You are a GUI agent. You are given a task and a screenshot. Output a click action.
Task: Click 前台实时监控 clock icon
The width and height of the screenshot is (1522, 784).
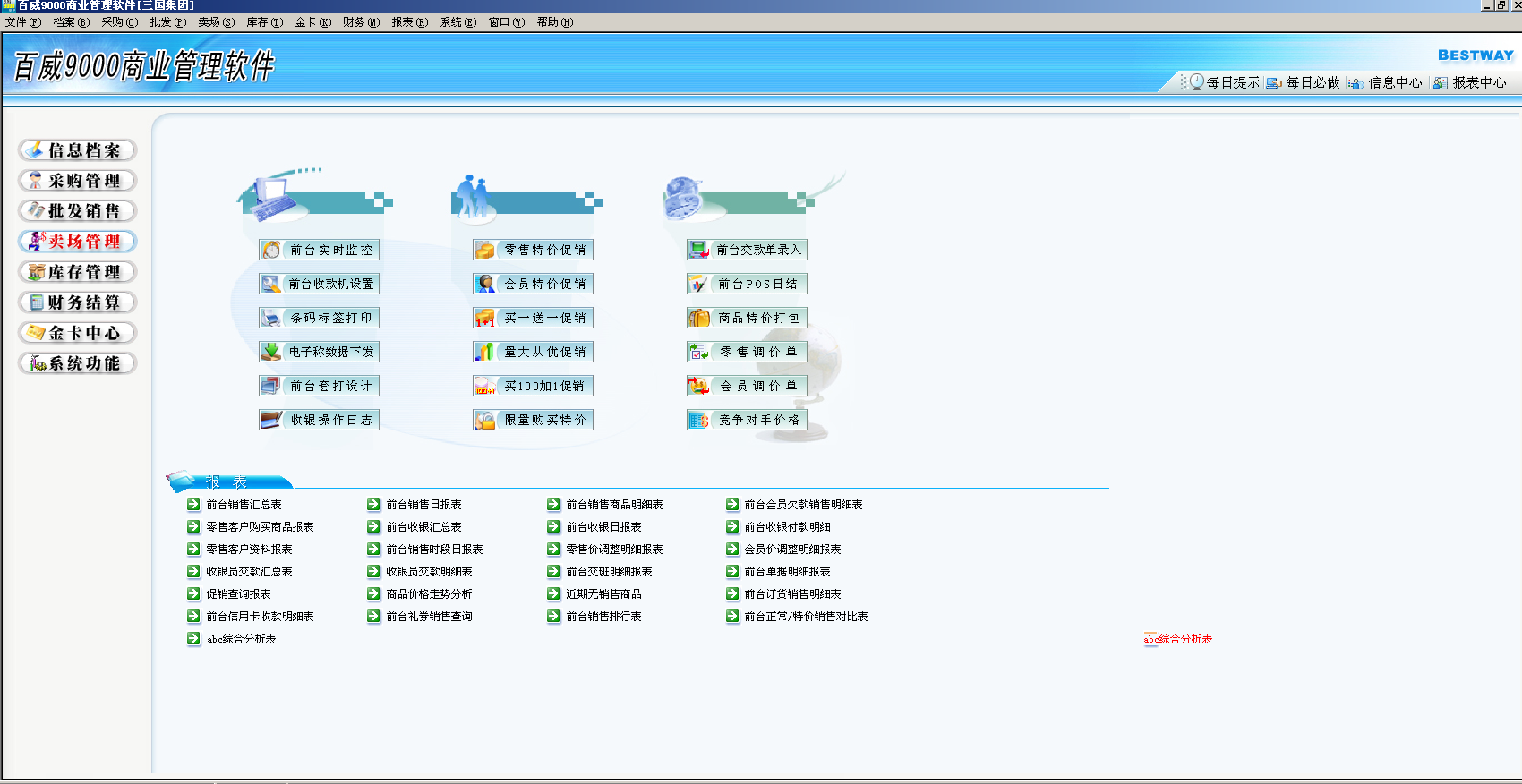[x=271, y=250]
